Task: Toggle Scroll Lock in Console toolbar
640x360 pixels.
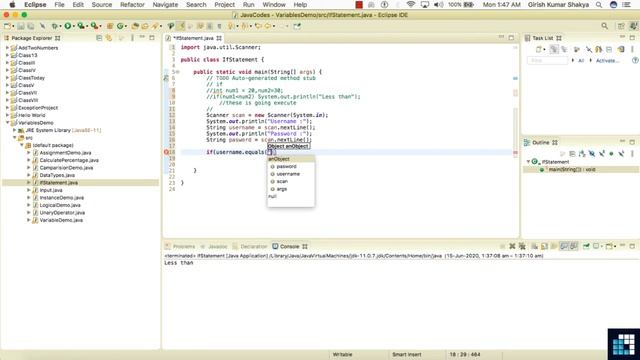Action: coord(544,246)
